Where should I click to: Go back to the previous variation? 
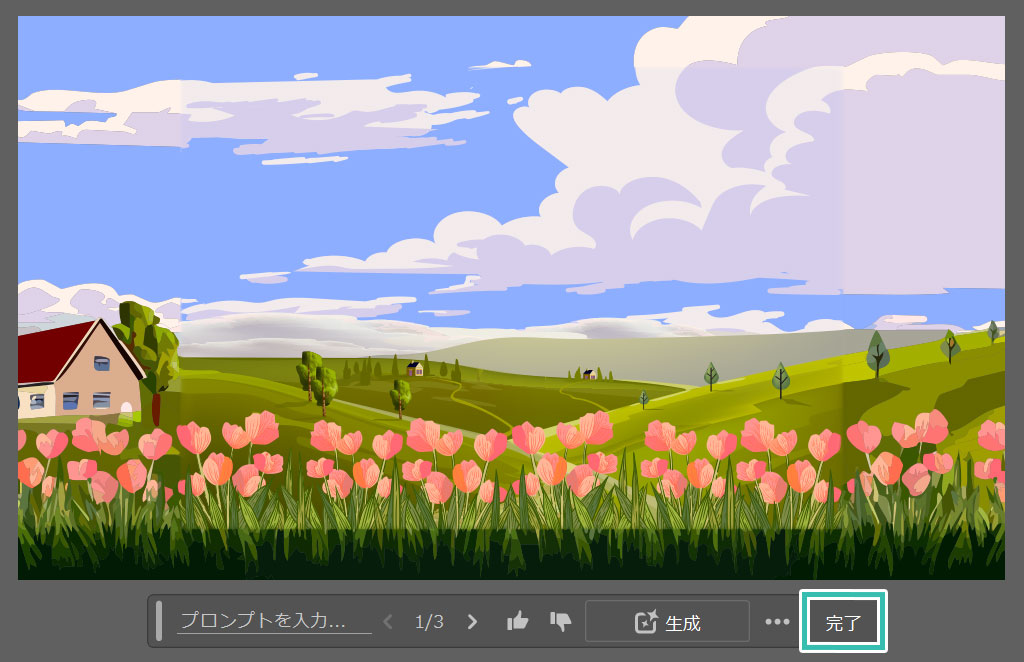tap(389, 622)
